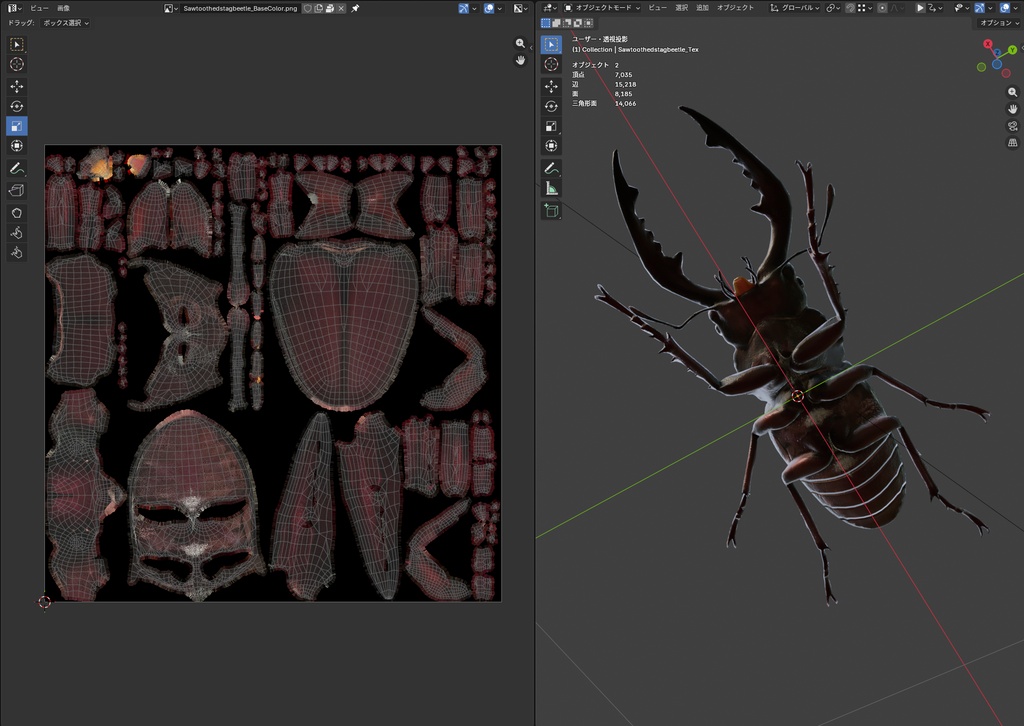
Task: Select the Rotate tool in 3D viewport
Action: pyautogui.click(x=551, y=106)
